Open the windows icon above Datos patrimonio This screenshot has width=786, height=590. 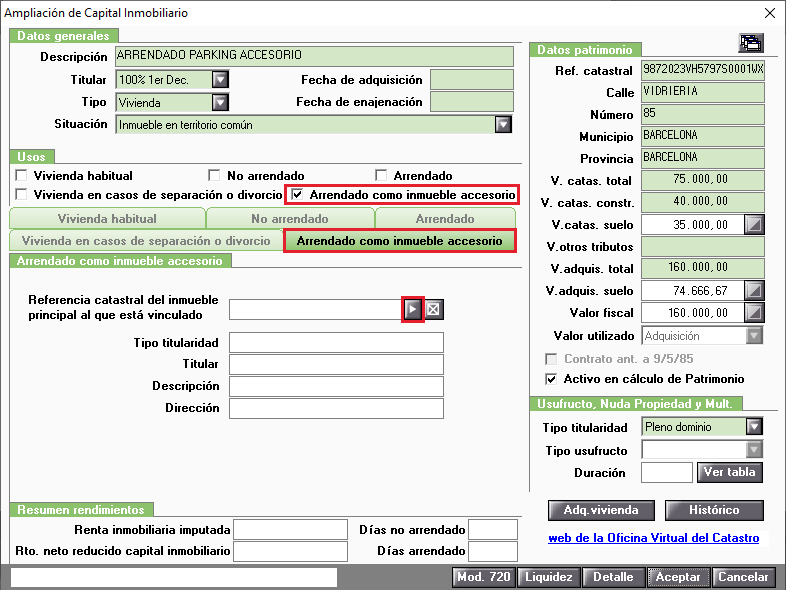point(751,43)
